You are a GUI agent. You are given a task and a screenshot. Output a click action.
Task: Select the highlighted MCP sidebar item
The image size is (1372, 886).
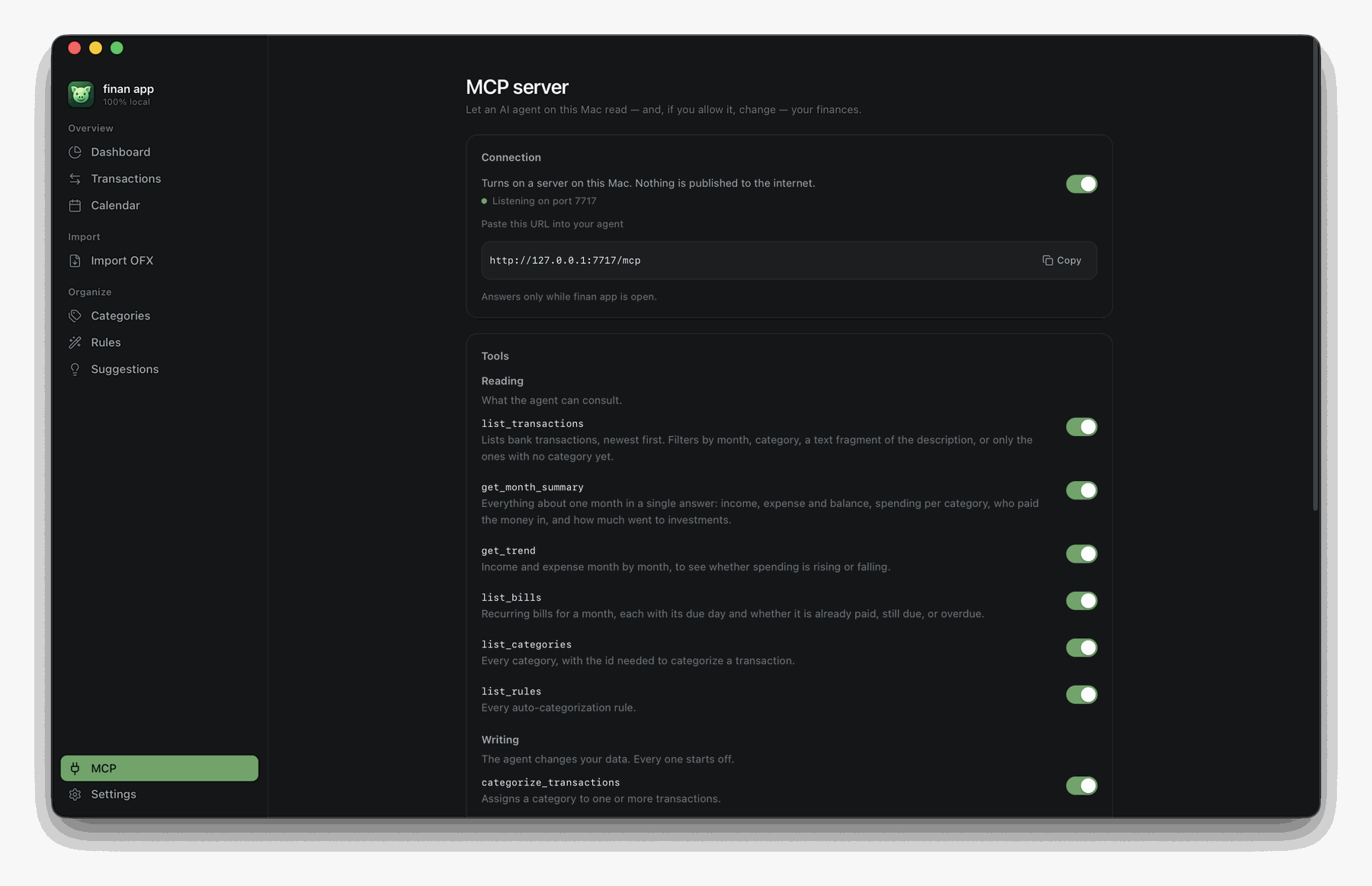[159, 769]
